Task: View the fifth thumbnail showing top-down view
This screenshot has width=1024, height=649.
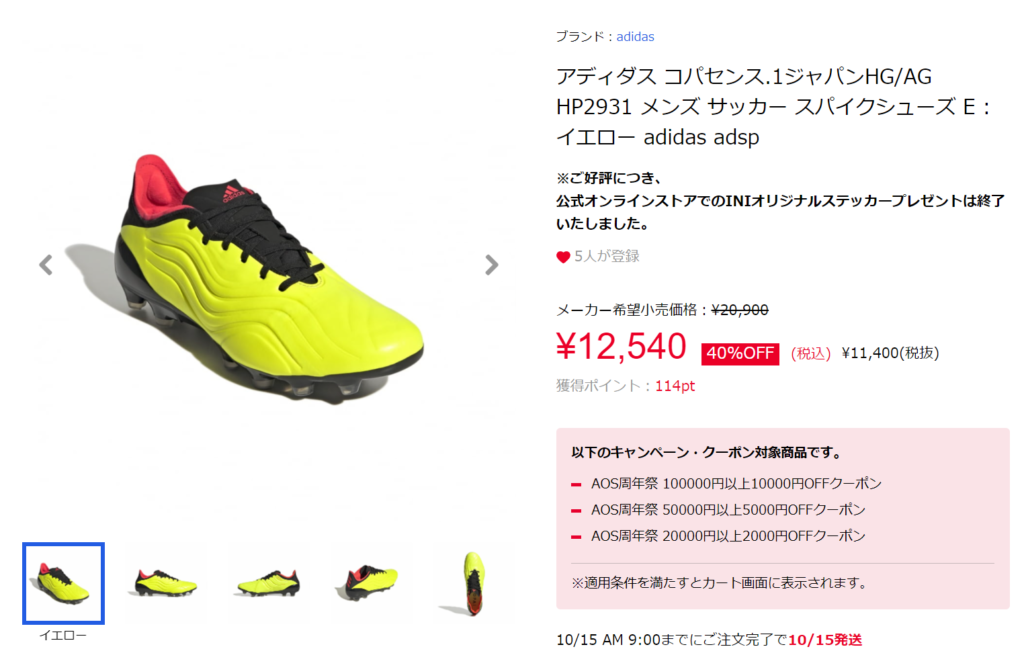Action: coord(474,583)
